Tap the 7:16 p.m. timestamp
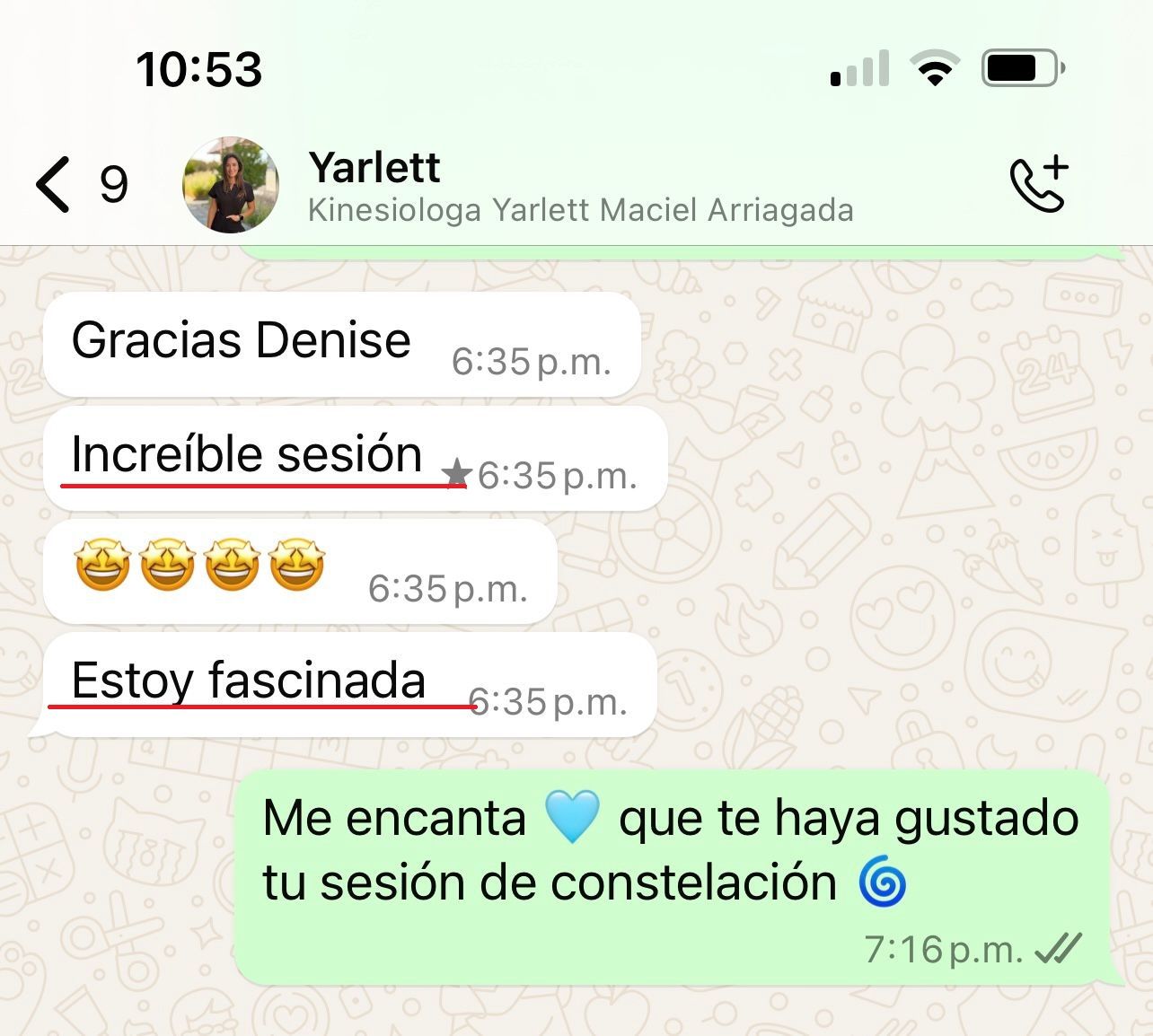This screenshot has width=1153, height=1036. coord(944,949)
